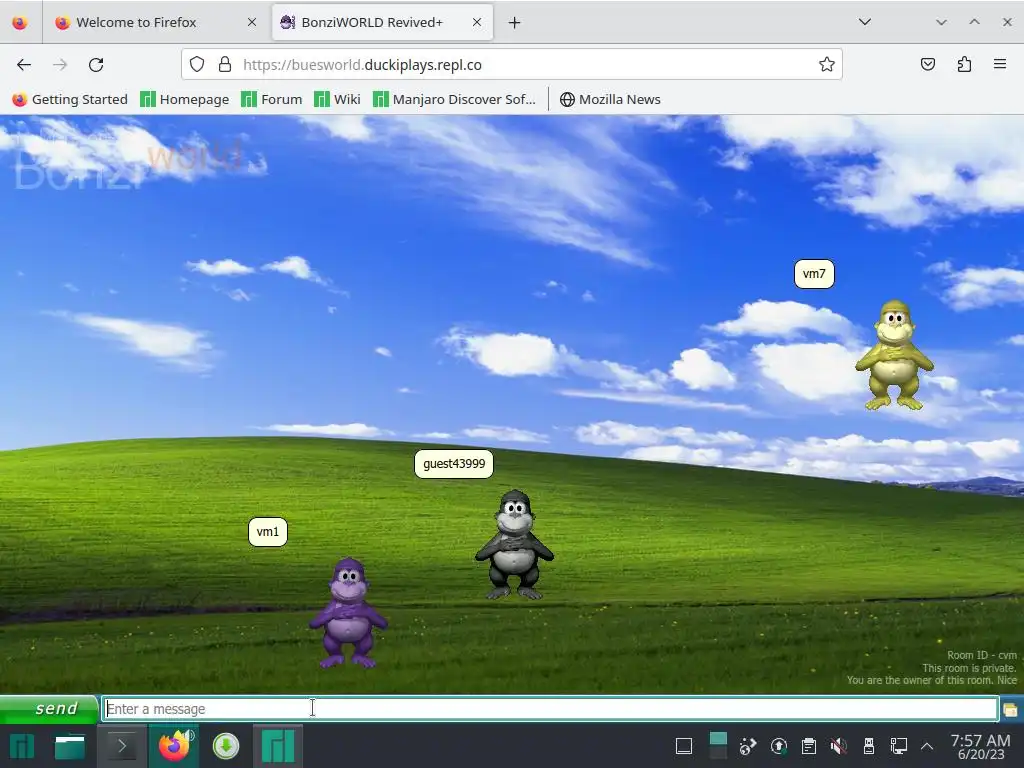Click the black guest43999 gorilla character
Screen dimensions: 1024x768
[x=515, y=544]
